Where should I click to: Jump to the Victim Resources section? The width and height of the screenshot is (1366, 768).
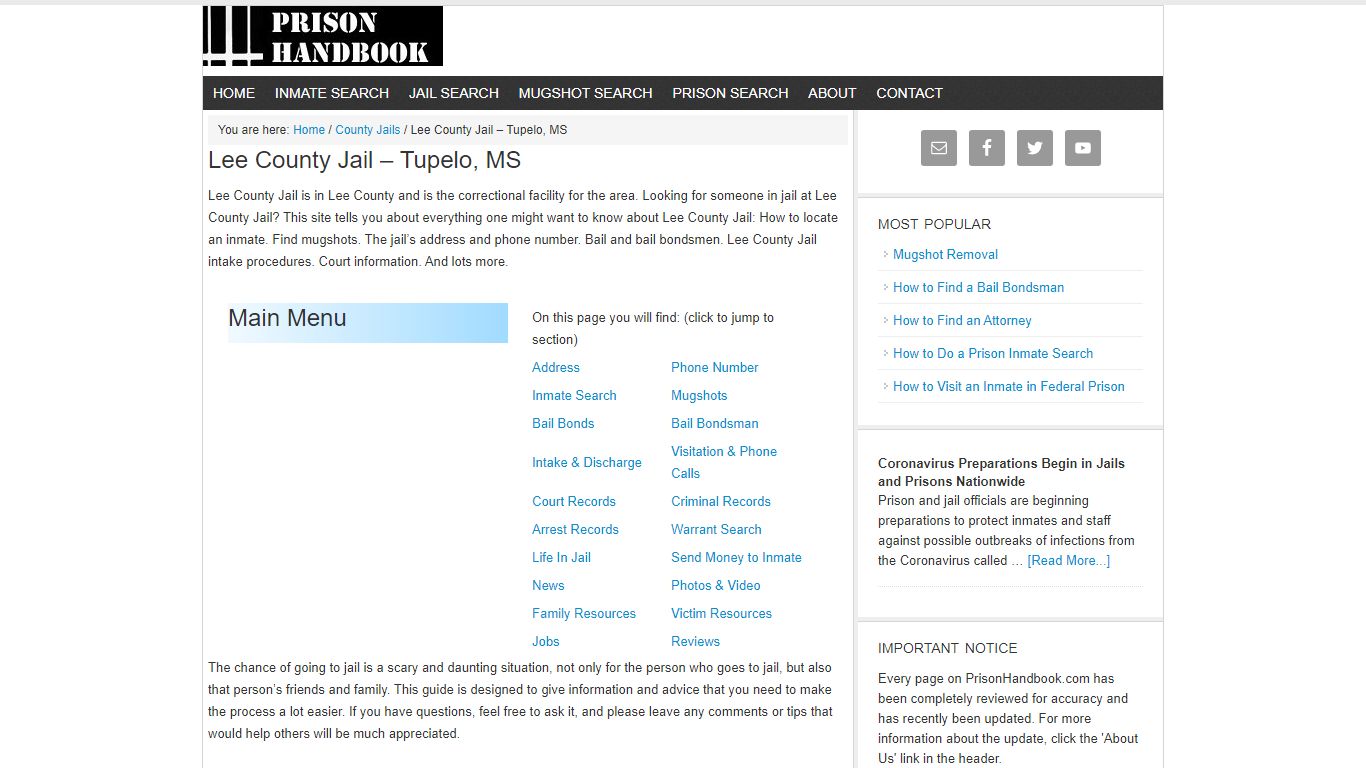pyautogui.click(x=721, y=613)
